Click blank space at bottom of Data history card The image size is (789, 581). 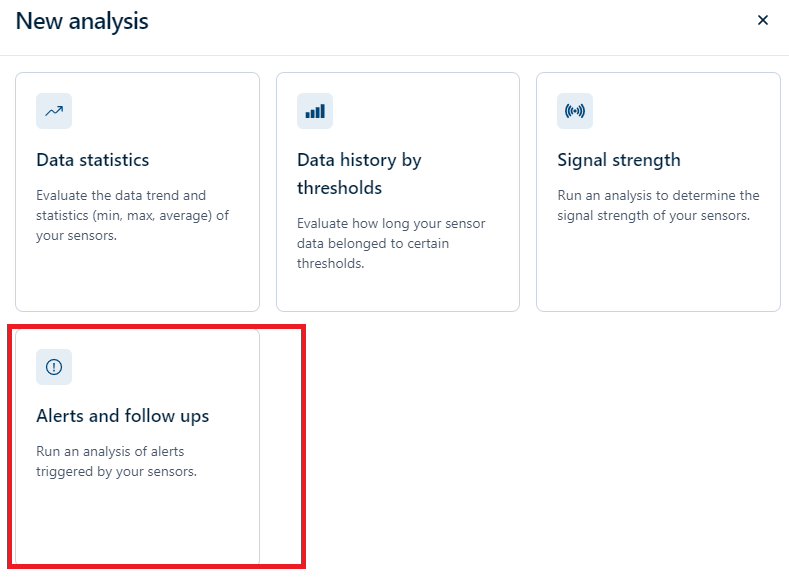[398, 292]
